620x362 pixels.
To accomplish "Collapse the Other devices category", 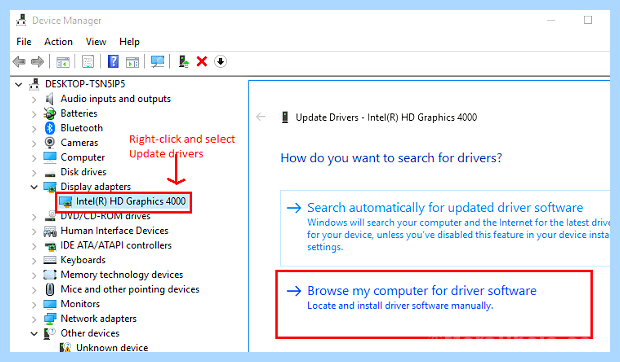I will pyautogui.click(x=34, y=334).
